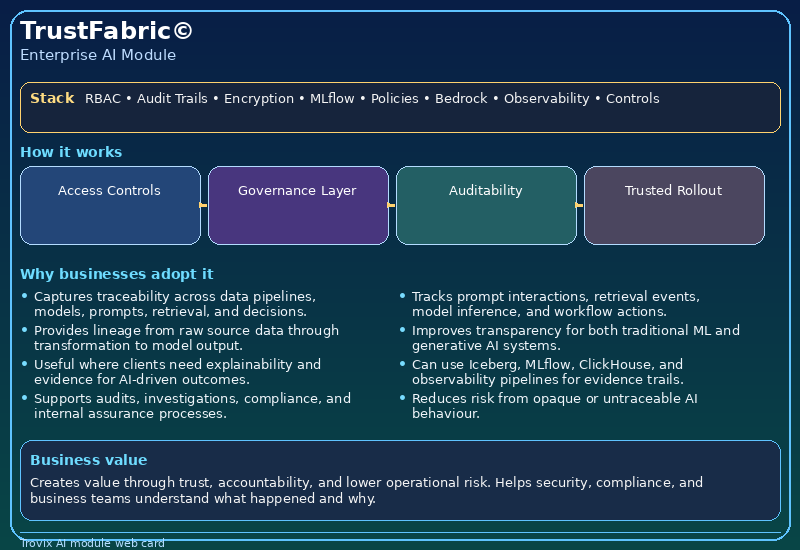Select Observability in the Stack list
The image size is (800, 550).
coord(546,98)
